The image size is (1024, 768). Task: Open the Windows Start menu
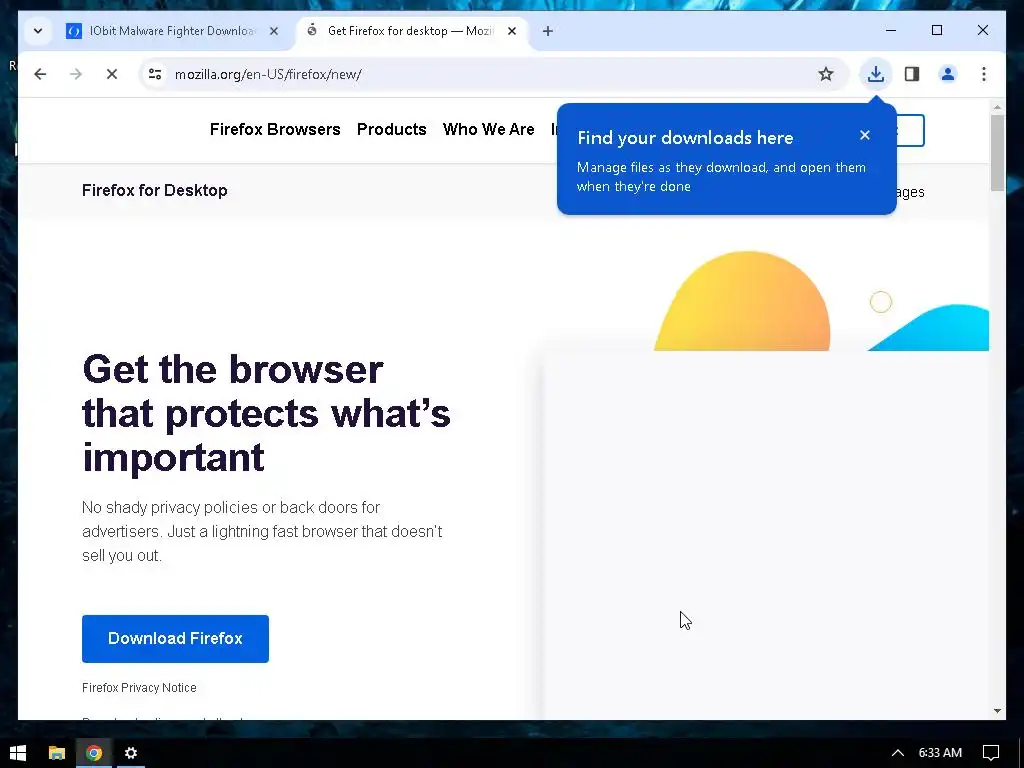pyautogui.click(x=18, y=753)
